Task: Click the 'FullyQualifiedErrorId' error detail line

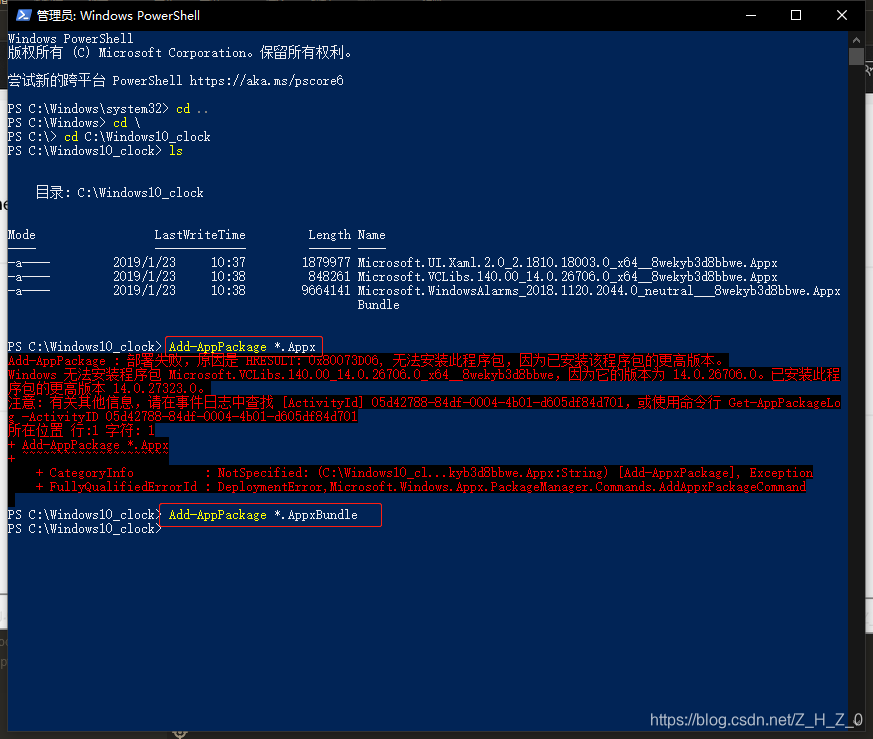Action: tap(420, 487)
